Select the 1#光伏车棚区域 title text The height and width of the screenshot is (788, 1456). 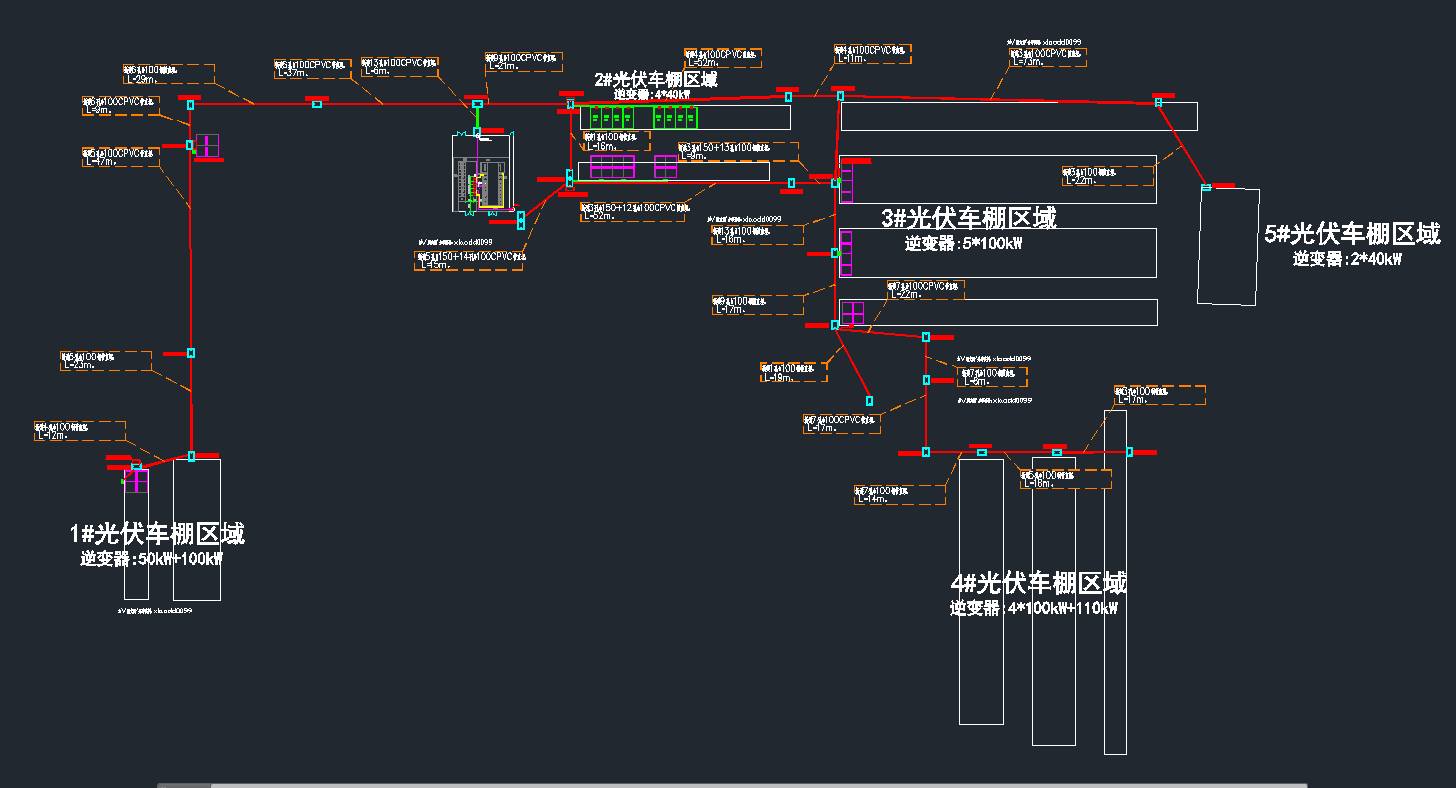click(157, 534)
